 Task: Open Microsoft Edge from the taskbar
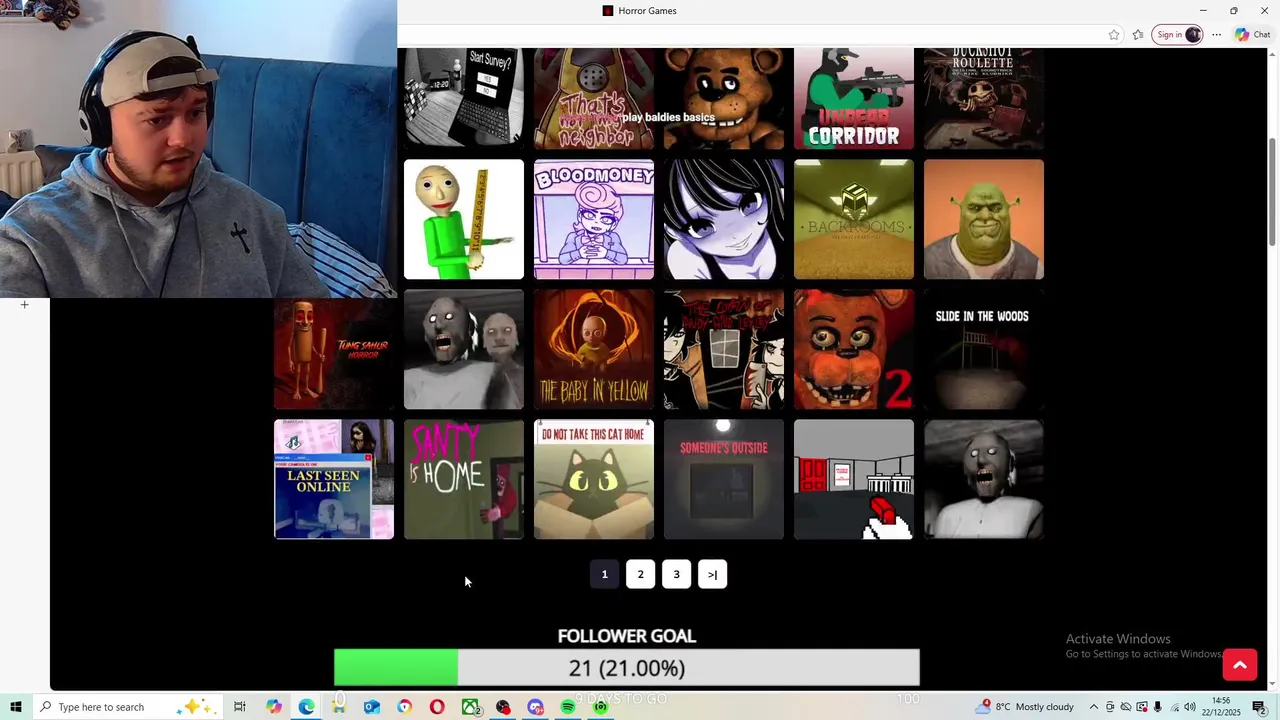306,707
